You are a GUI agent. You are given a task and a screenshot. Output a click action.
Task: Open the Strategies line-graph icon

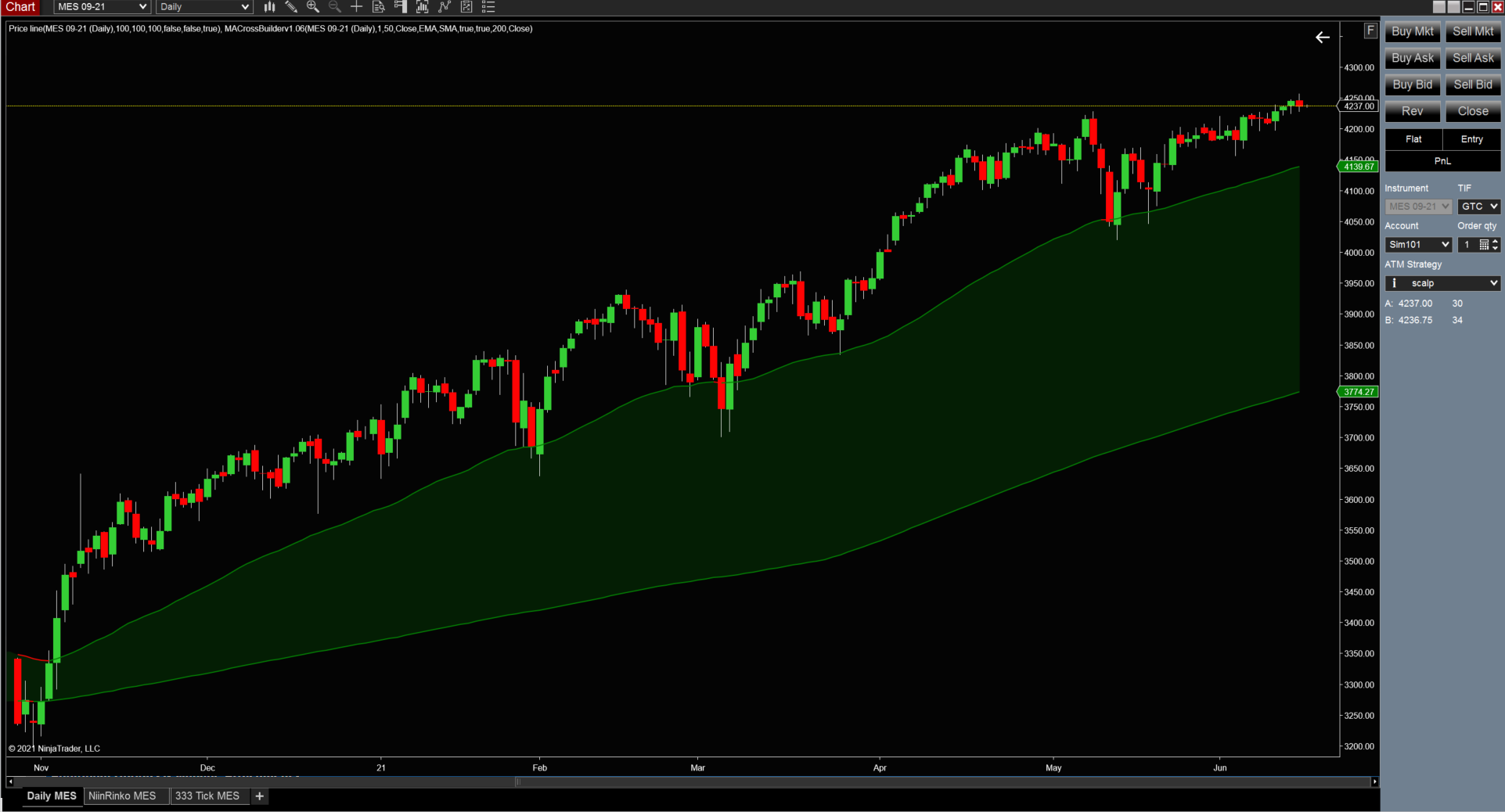click(445, 7)
